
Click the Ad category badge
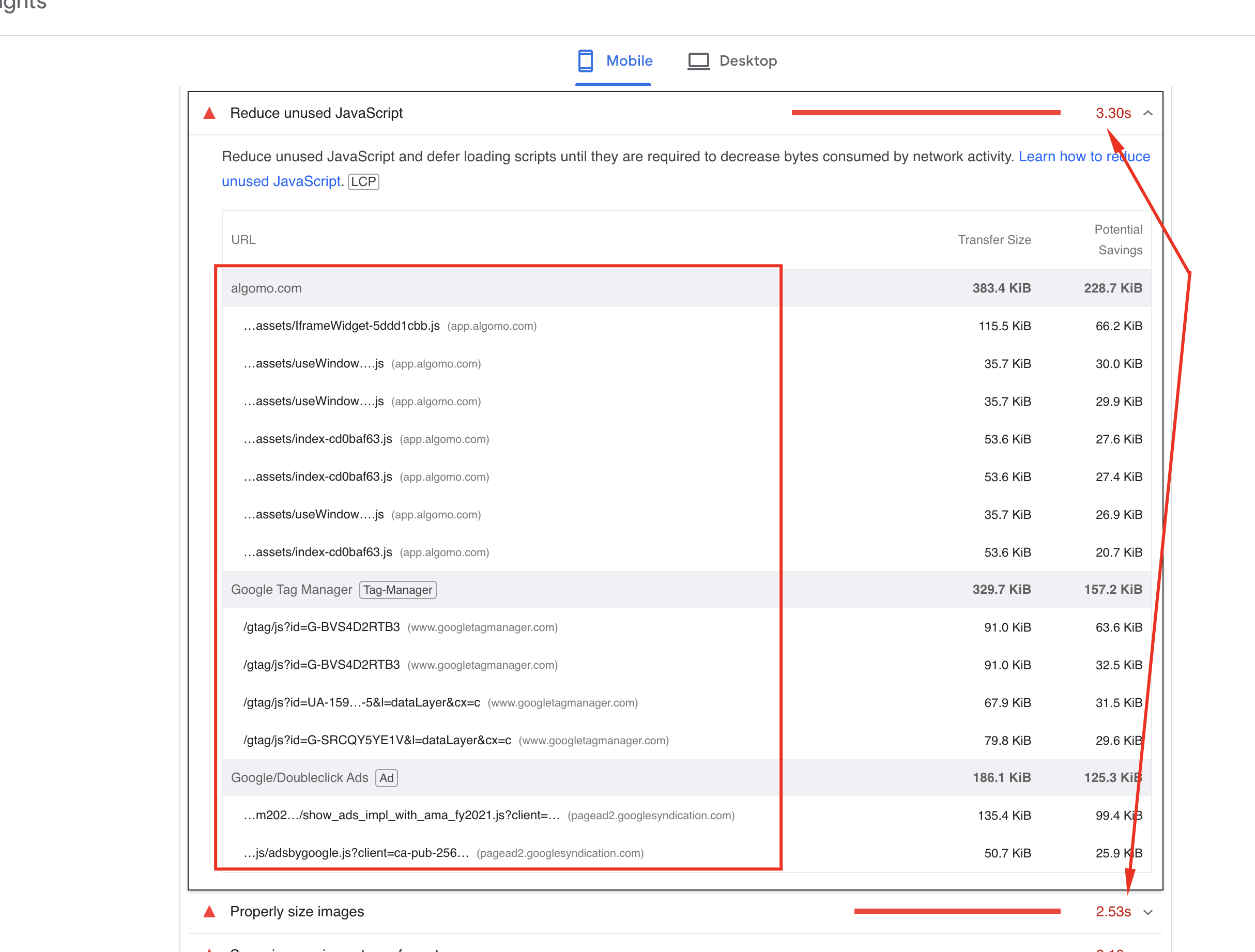(386, 778)
